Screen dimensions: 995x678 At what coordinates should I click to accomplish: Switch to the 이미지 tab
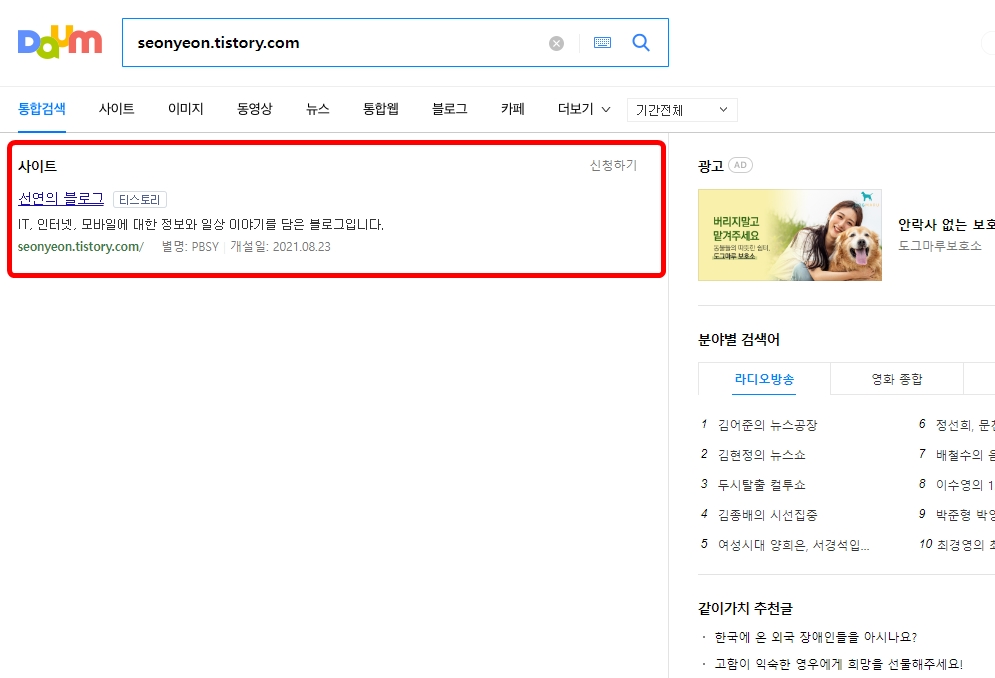pyautogui.click(x=185, y=109)
